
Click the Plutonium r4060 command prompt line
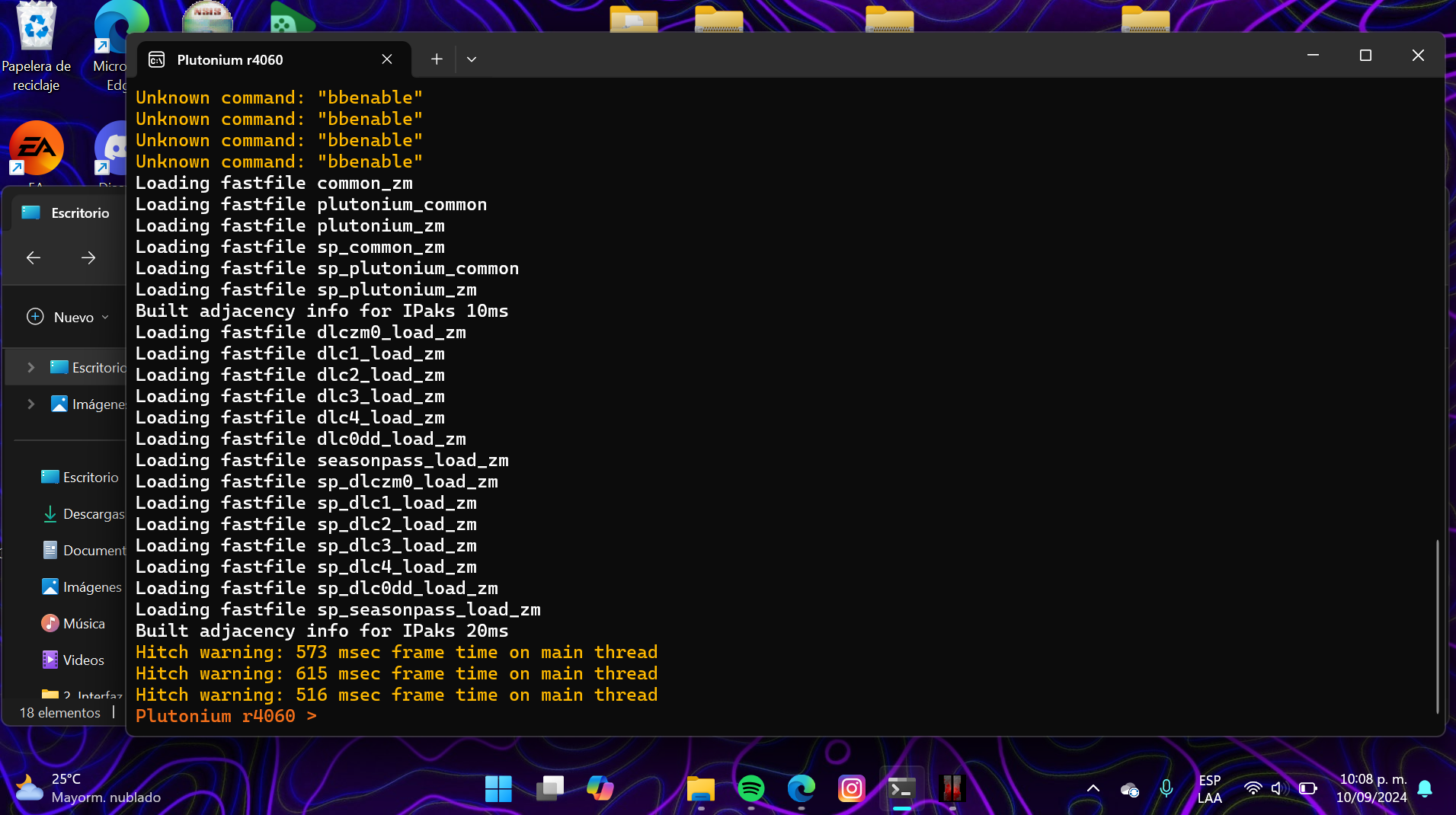click(226, 716)
